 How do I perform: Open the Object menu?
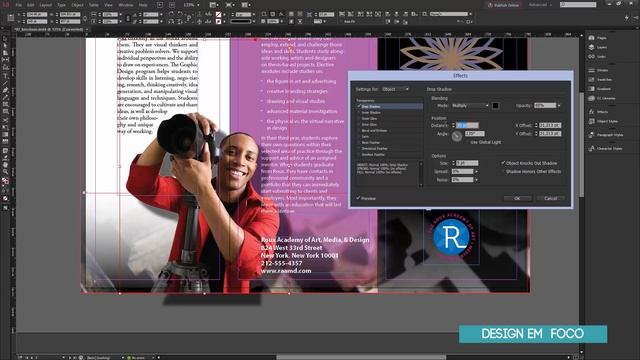click(x=77, y=5)
